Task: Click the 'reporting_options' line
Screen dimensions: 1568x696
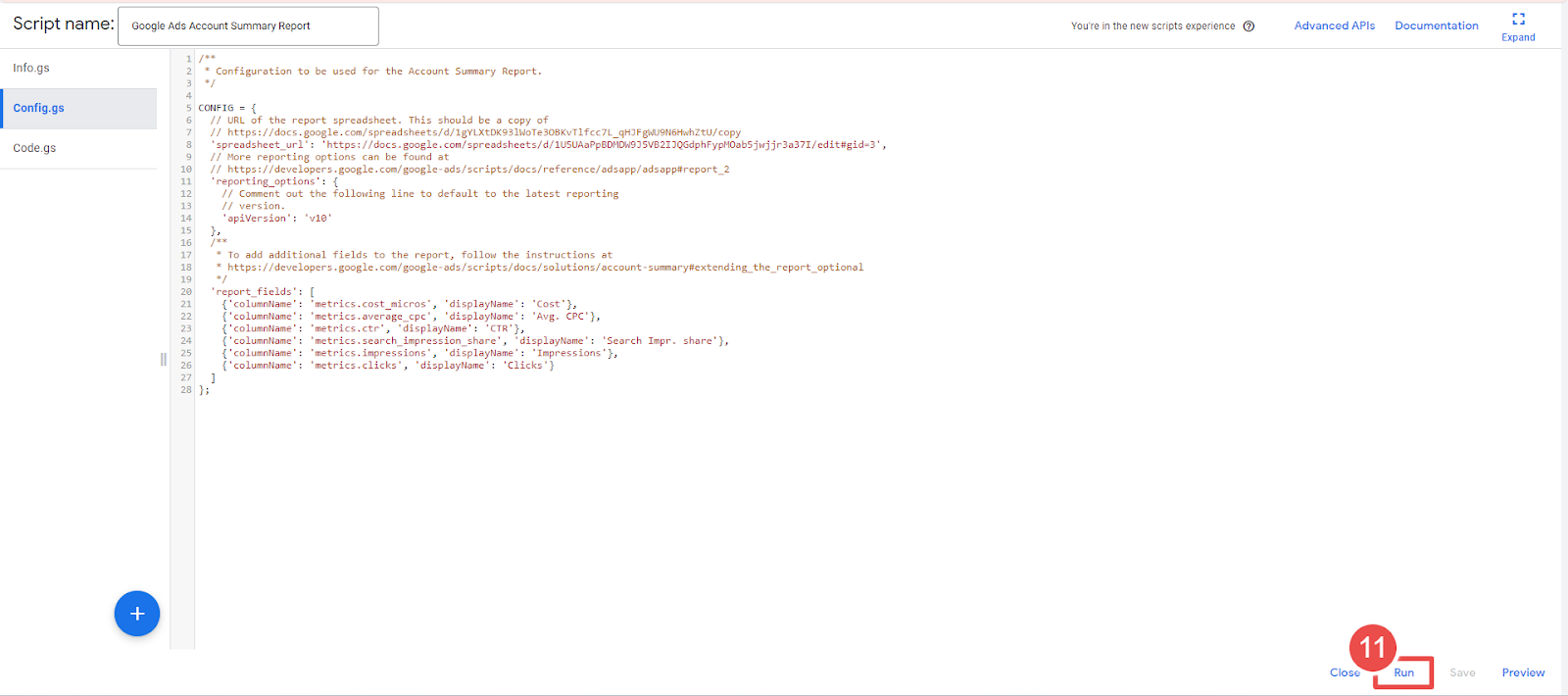Action: coord(273,181)
